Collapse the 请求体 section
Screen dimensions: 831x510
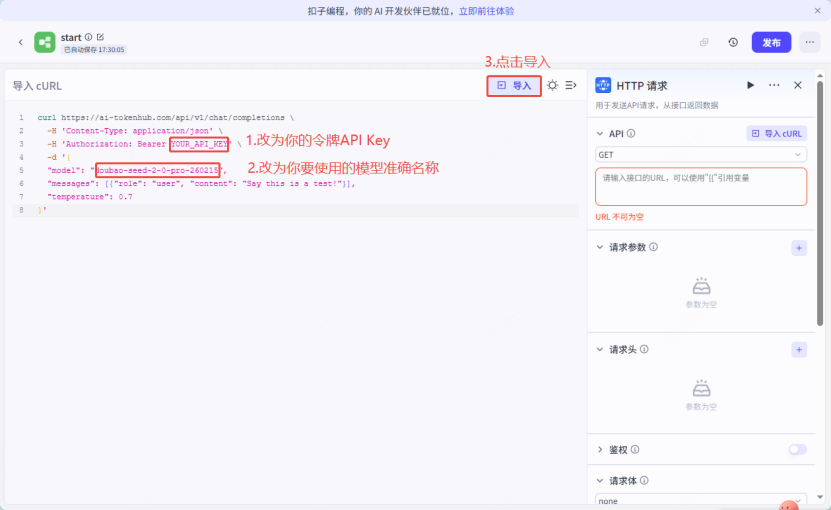[600, 481]
